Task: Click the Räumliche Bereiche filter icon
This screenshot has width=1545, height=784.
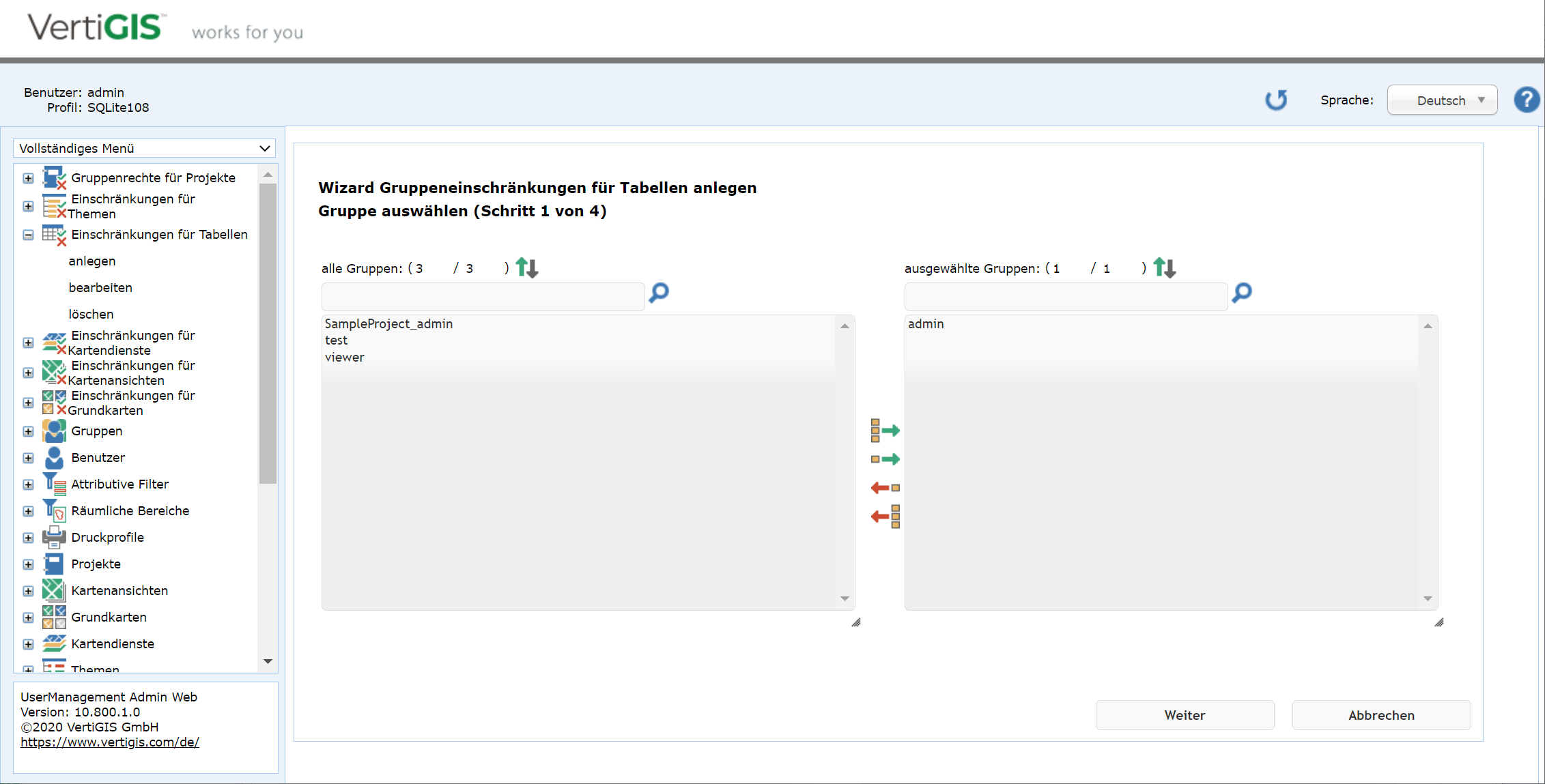Action: pos(55,510)
